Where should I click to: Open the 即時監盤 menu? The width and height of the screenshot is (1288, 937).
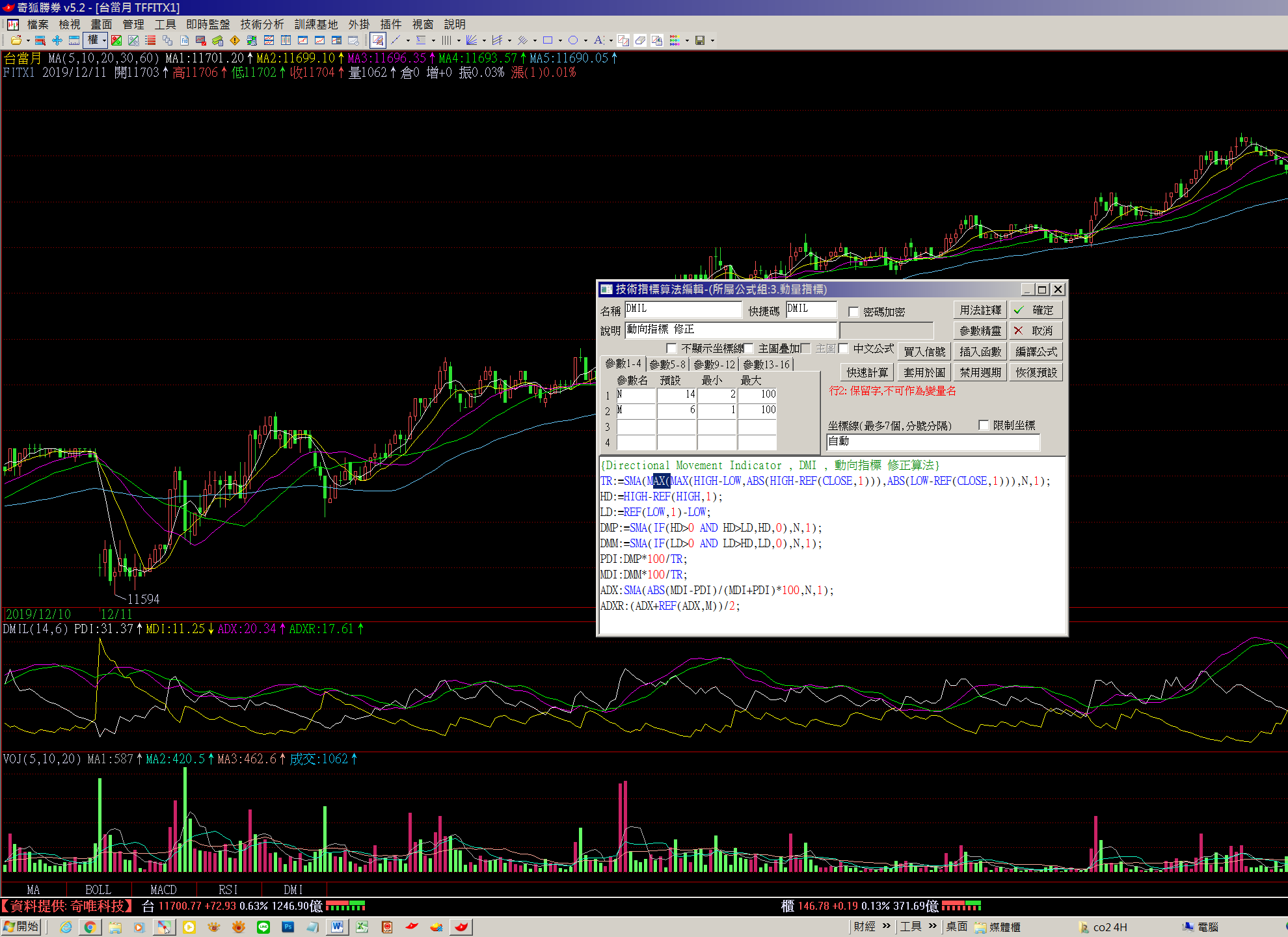pos(208,24)
